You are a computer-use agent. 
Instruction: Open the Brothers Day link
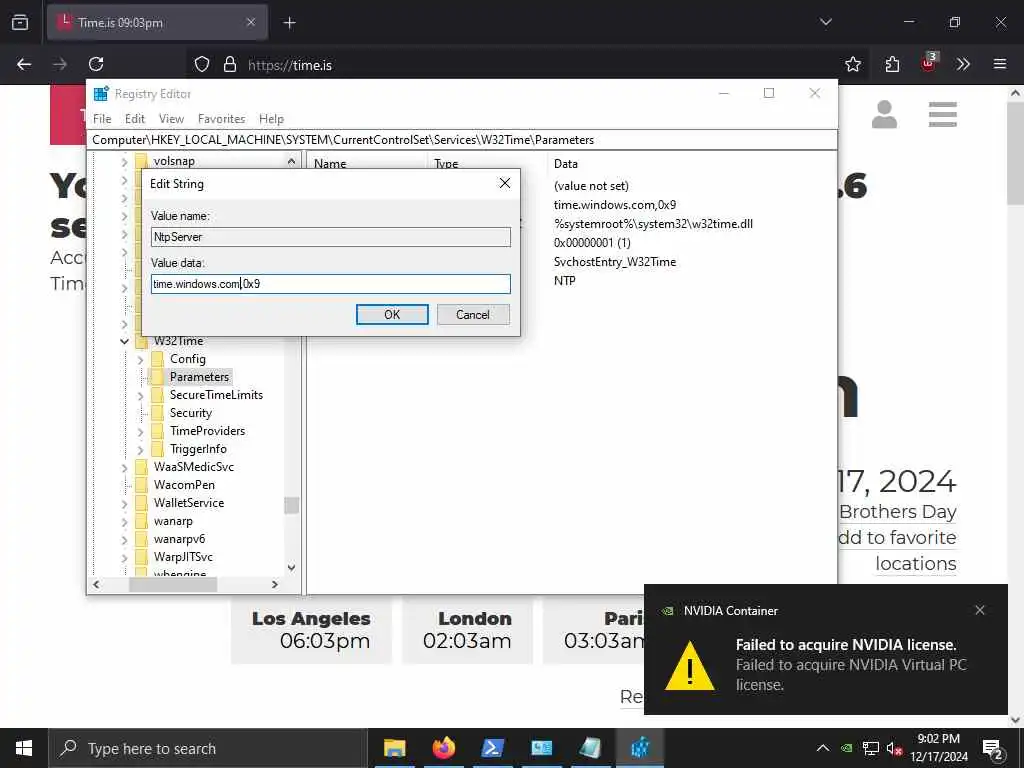click(x=897, y=512)
